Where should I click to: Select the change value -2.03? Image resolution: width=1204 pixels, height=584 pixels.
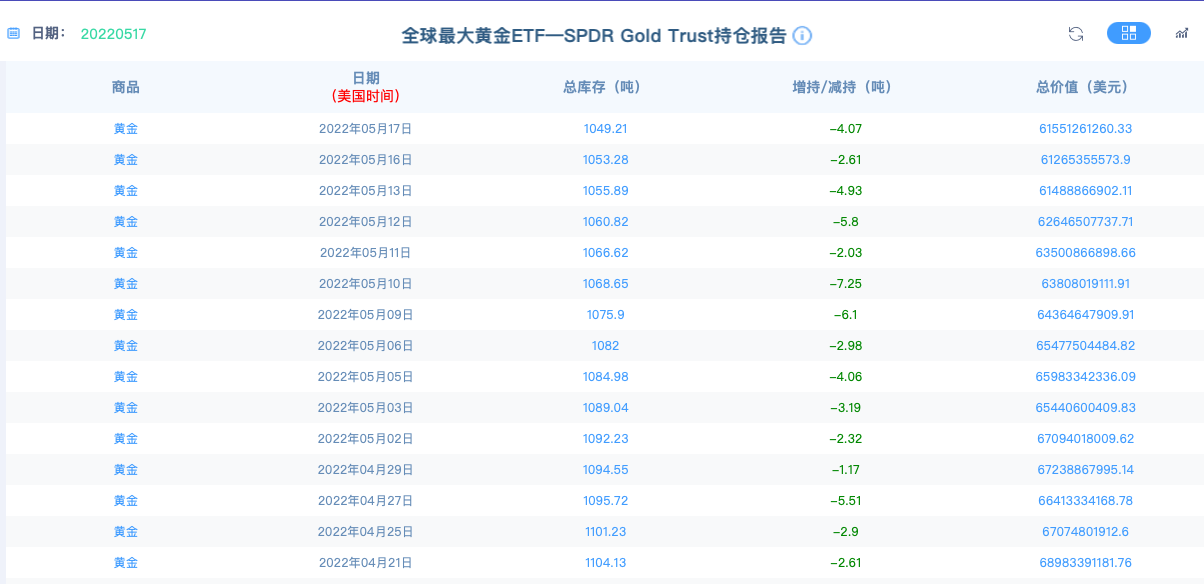tap(845, 253)
